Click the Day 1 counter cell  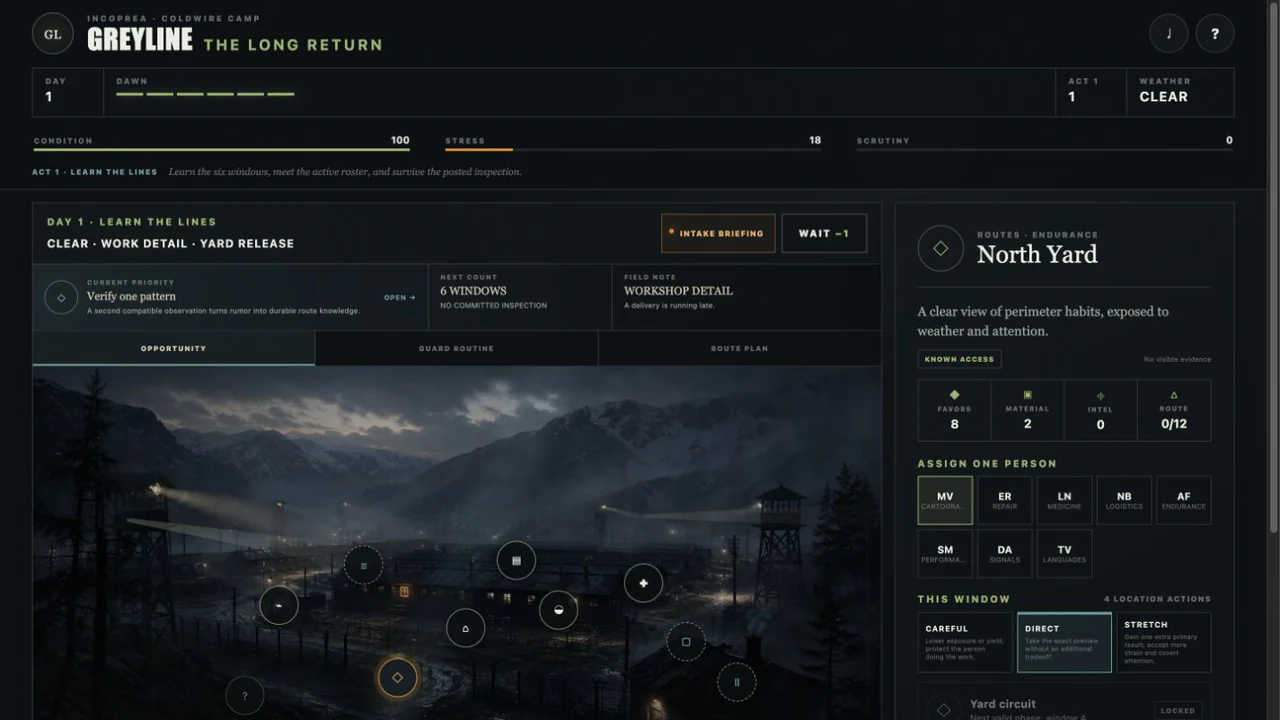click(x=68, y=92)
